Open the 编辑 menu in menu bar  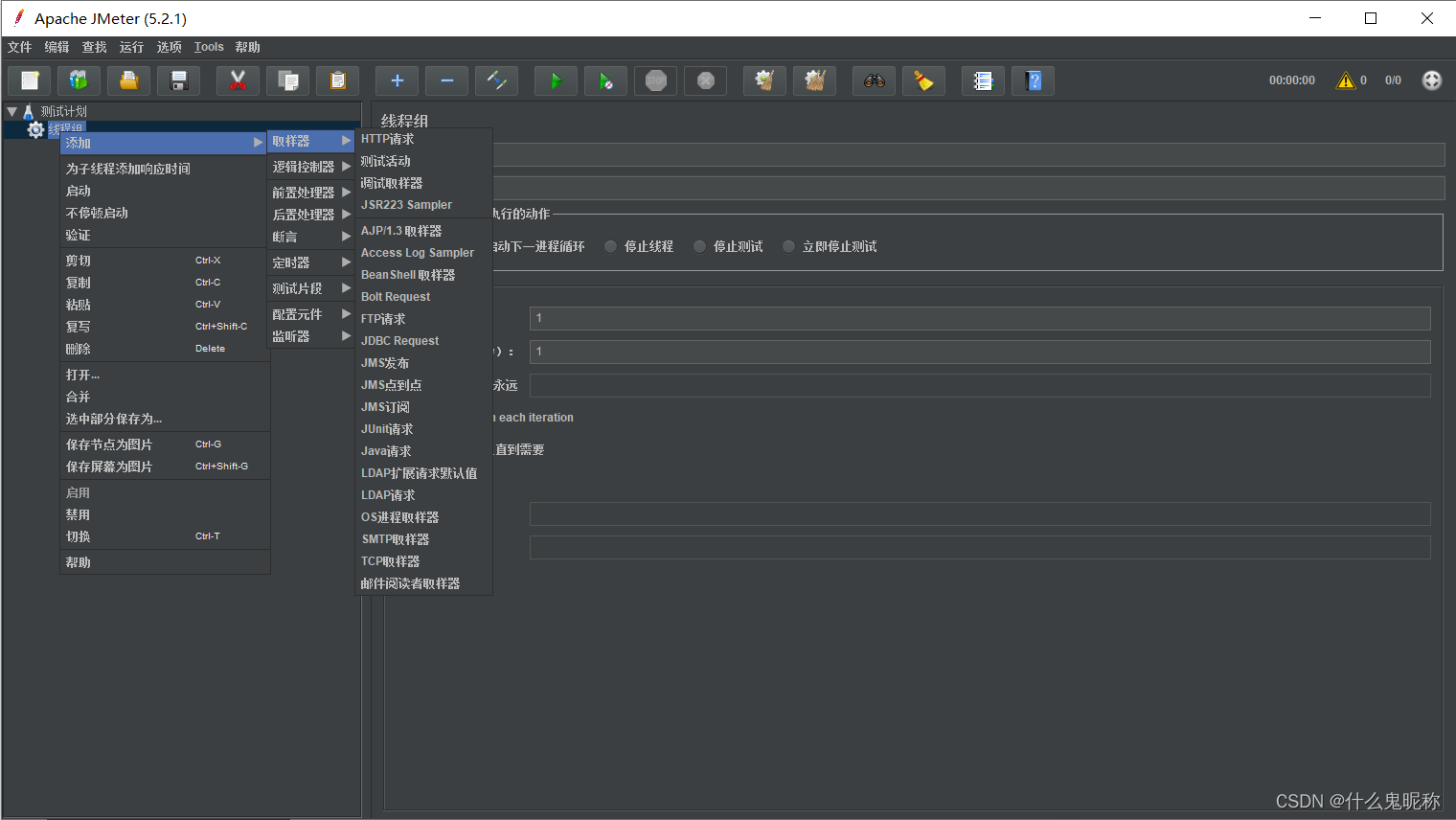[57, 47]
